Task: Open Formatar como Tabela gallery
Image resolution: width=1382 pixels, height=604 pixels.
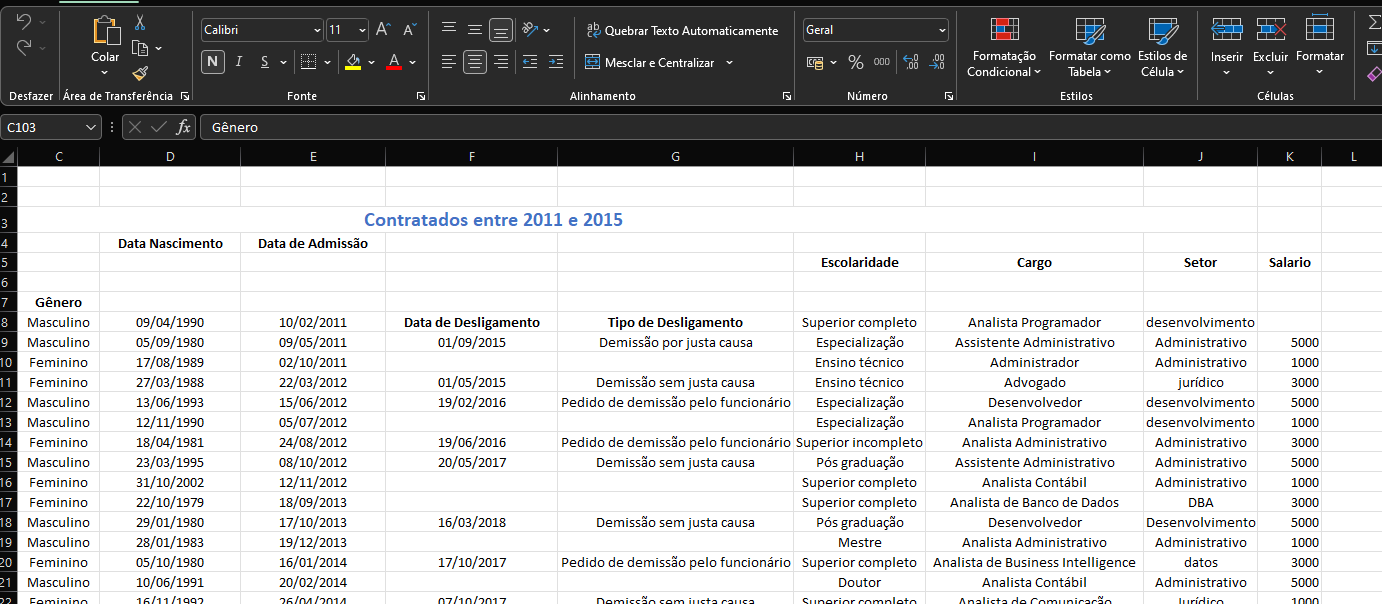Action: tap(1090, 48)
